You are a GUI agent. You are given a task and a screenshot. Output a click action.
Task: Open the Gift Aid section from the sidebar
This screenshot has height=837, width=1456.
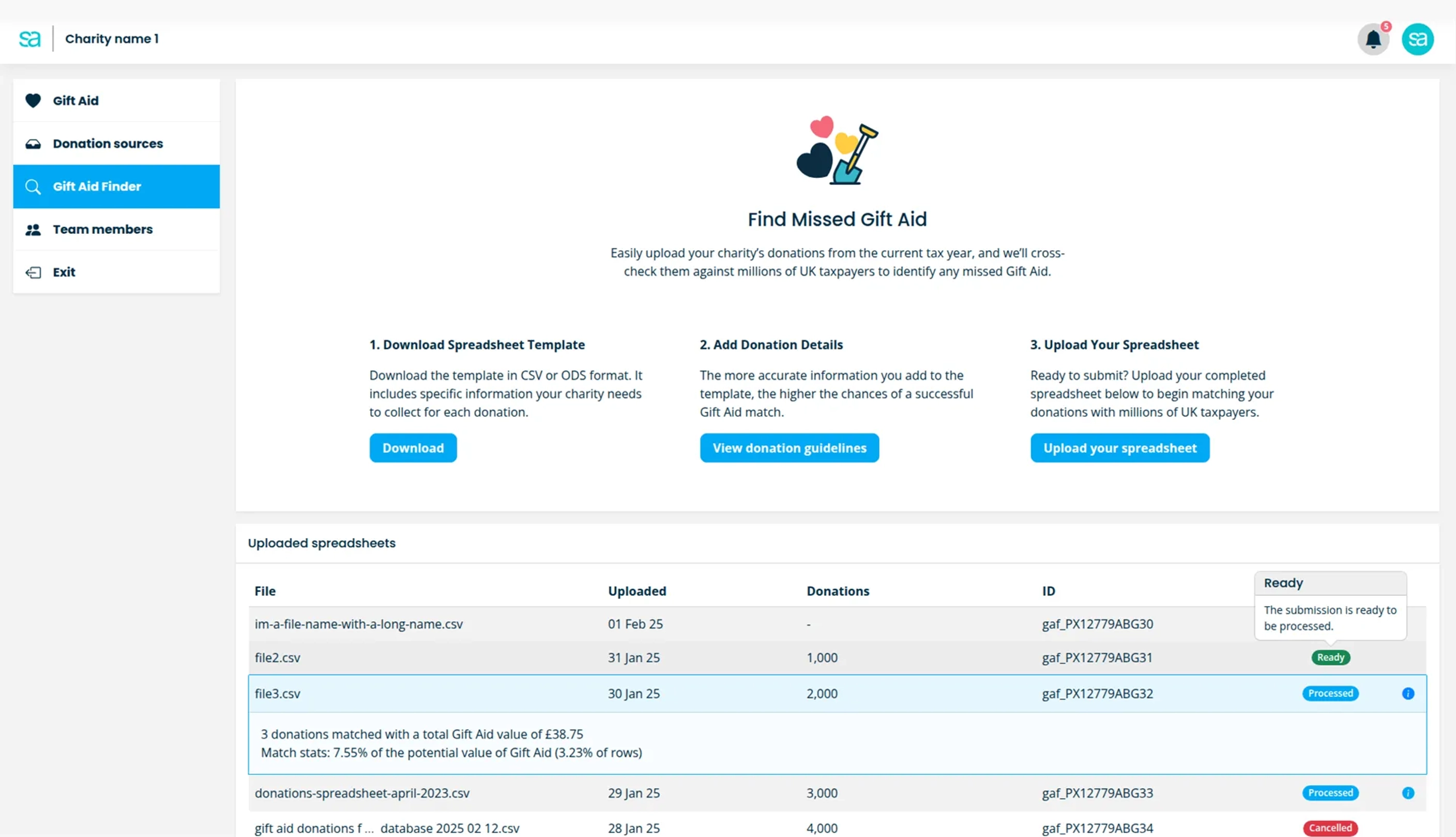click(x=75, y=100)
